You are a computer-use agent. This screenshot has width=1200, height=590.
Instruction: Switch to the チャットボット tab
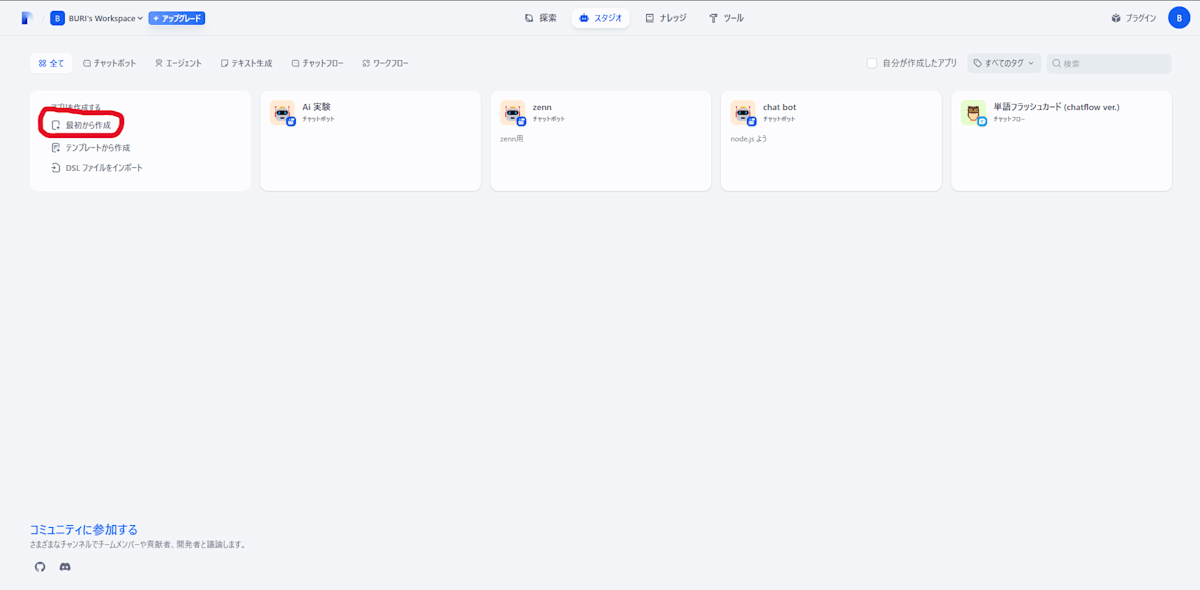[108, 62]
